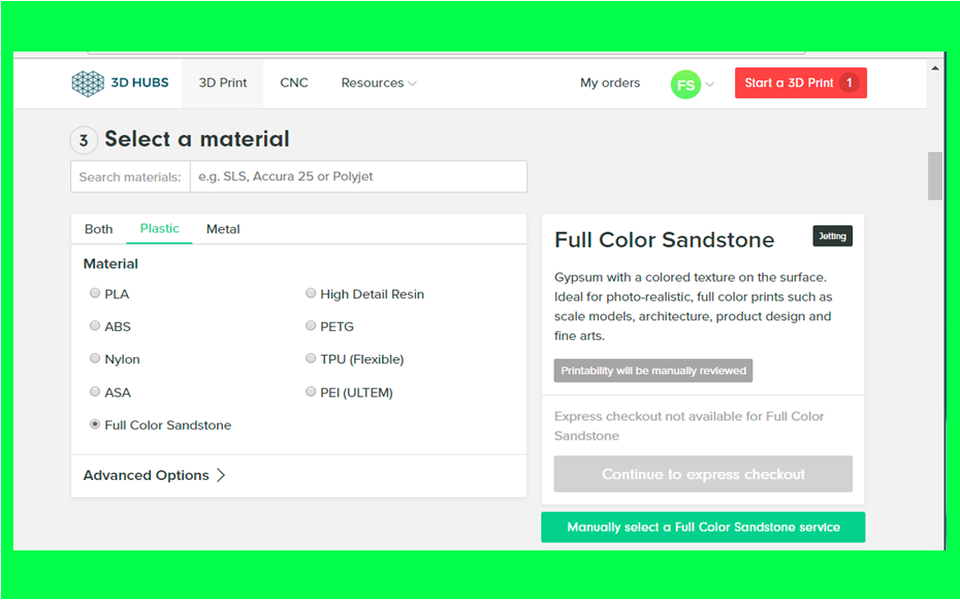The width and height of the screenshot is (960, 600).
Task: Click the red cart count badge
Action: click(x=849, y=83)
